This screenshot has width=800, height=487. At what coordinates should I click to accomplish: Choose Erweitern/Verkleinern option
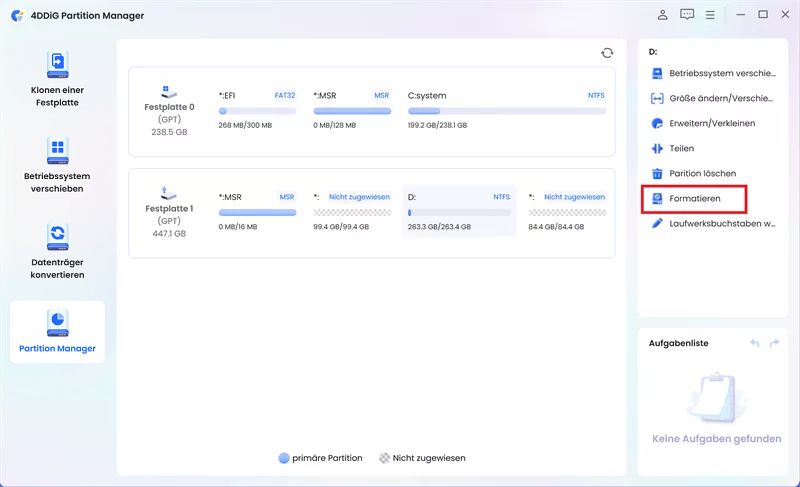[x=713, y=123]
